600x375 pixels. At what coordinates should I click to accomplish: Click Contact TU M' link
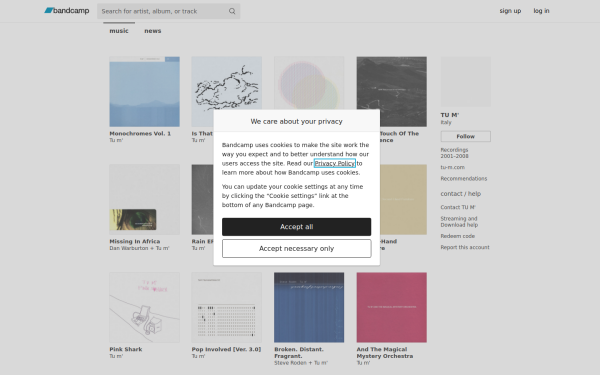tap(458, 207)
